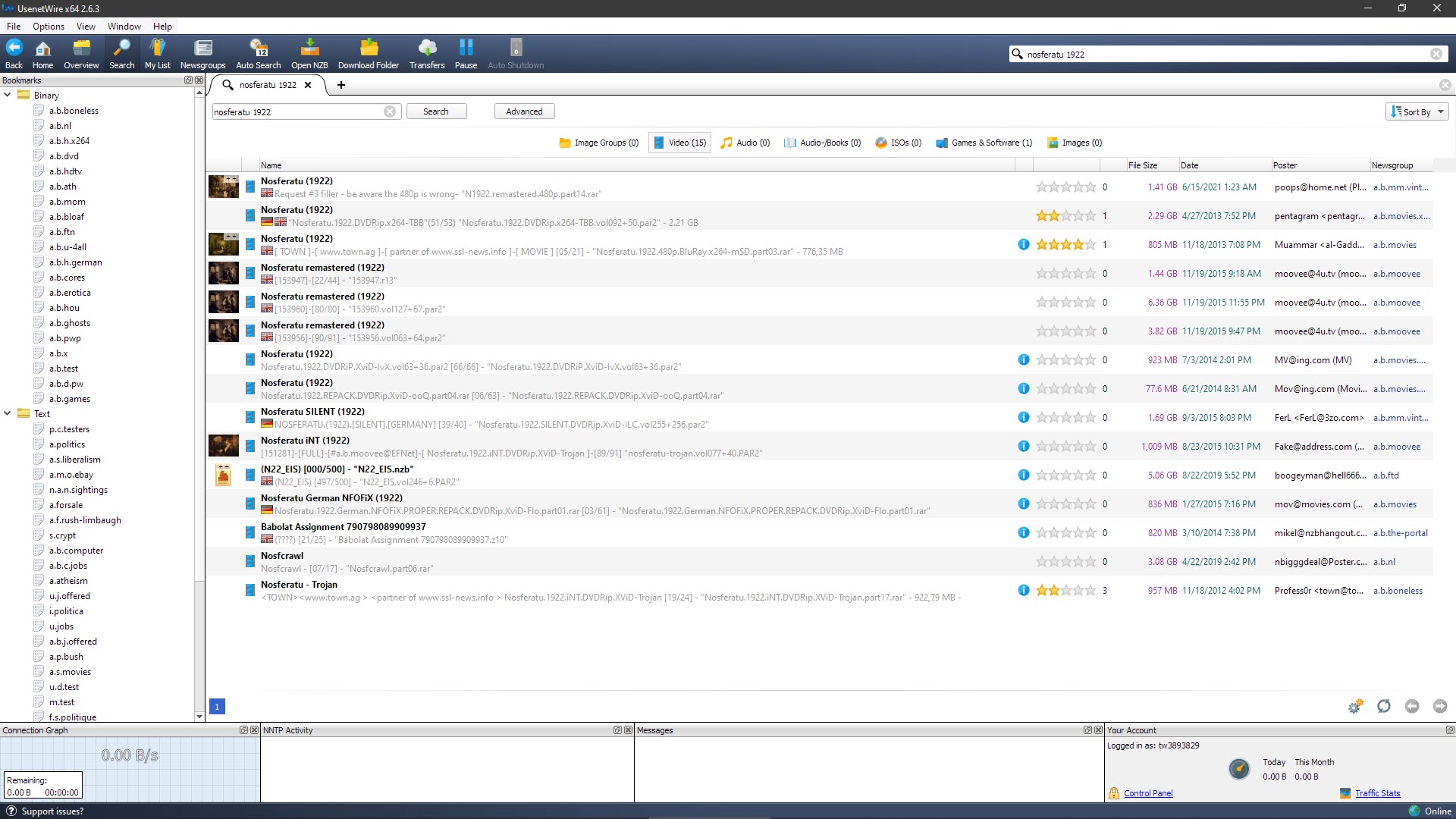Clear the nosferatu 1922 query field
The width and height of the screenshot is (1456, 819).
(390, 111)
